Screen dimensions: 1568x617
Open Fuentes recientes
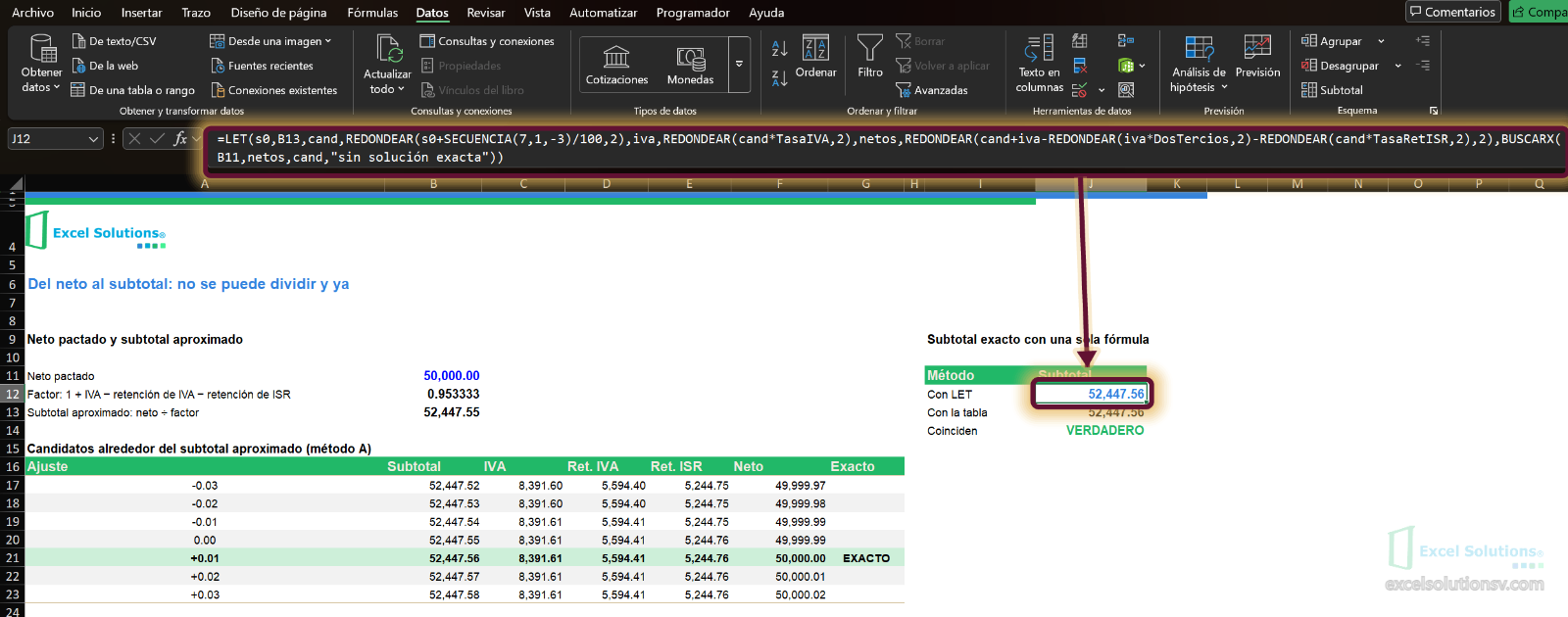point(263,66)
